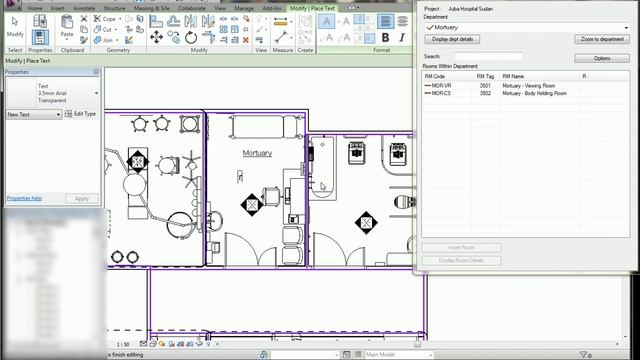Switch to the Collaborate ribbon tab

tap(192, 8)
